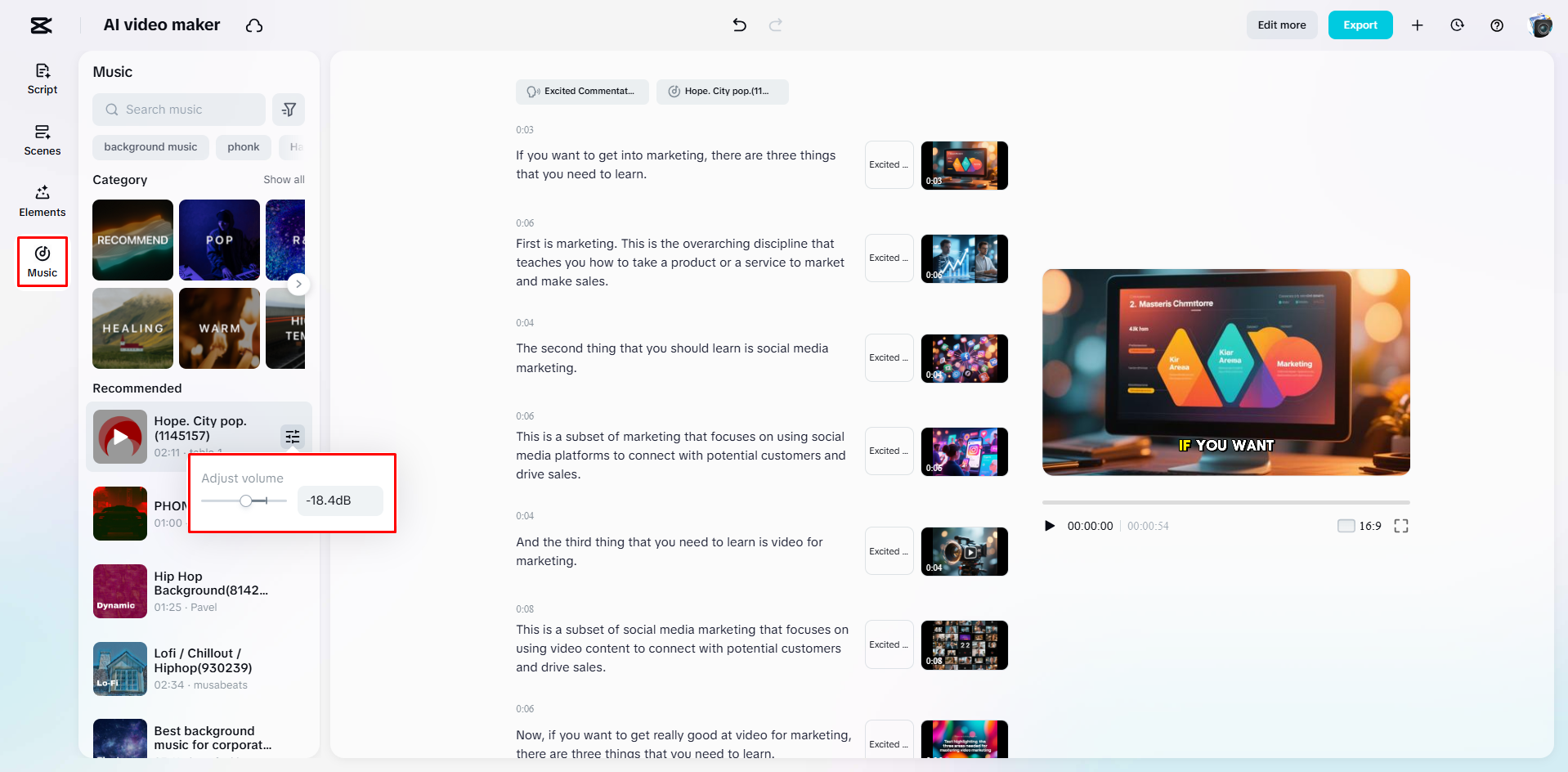The height and width of the screenshot is (772, 1568).
Task: Select scene thumbnail for 'If you want to get into marketing'
Action: tap(965, 165)
